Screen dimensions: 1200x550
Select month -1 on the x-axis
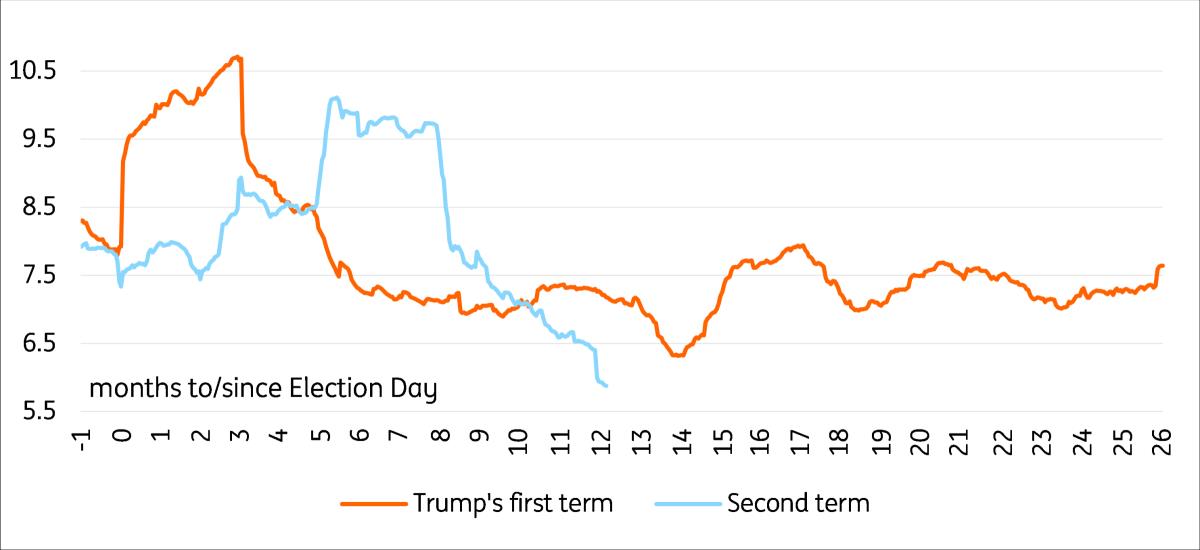82,439
